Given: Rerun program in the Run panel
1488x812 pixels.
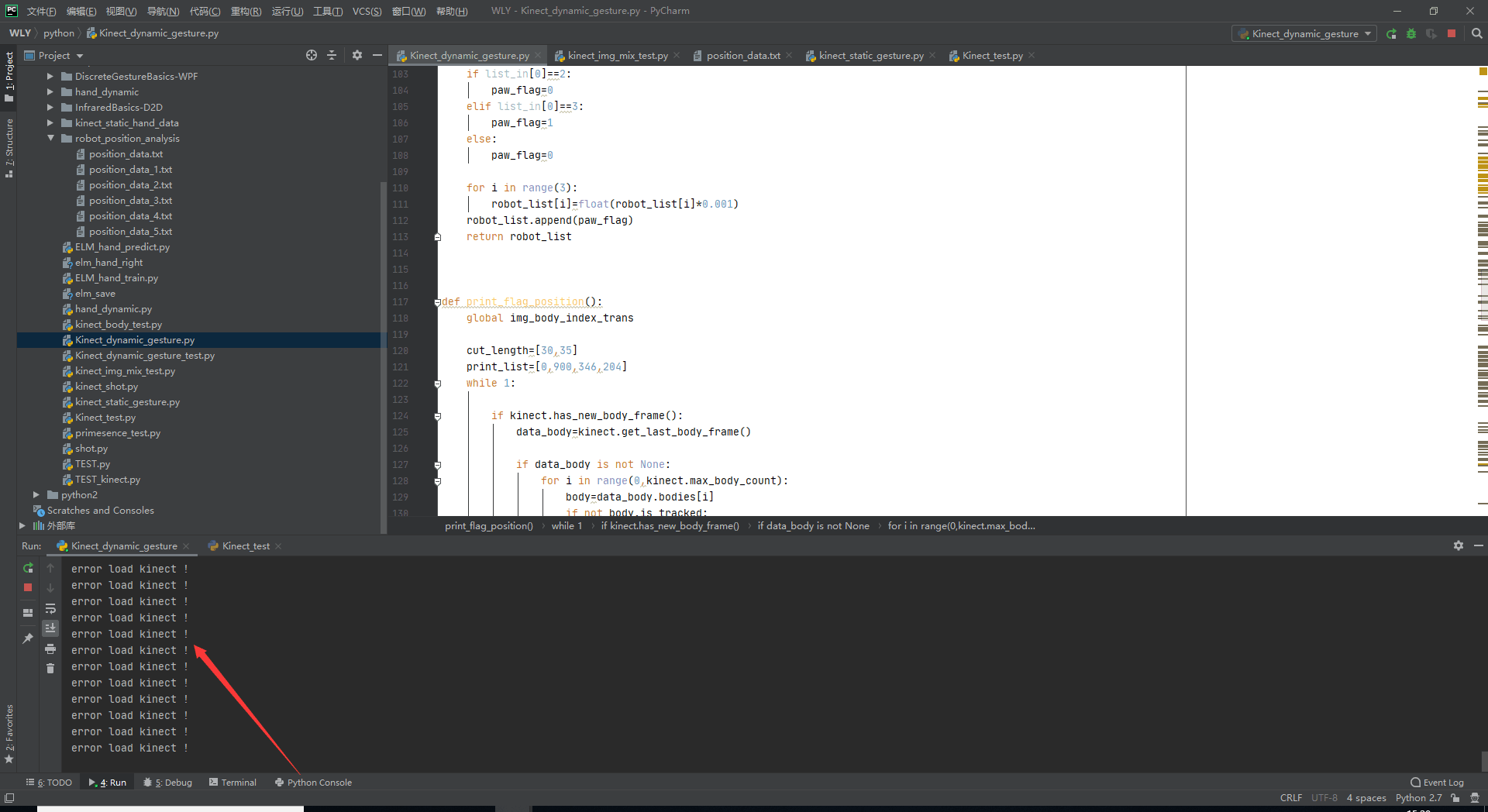Looking at the screenshot, I should (28, 568).
